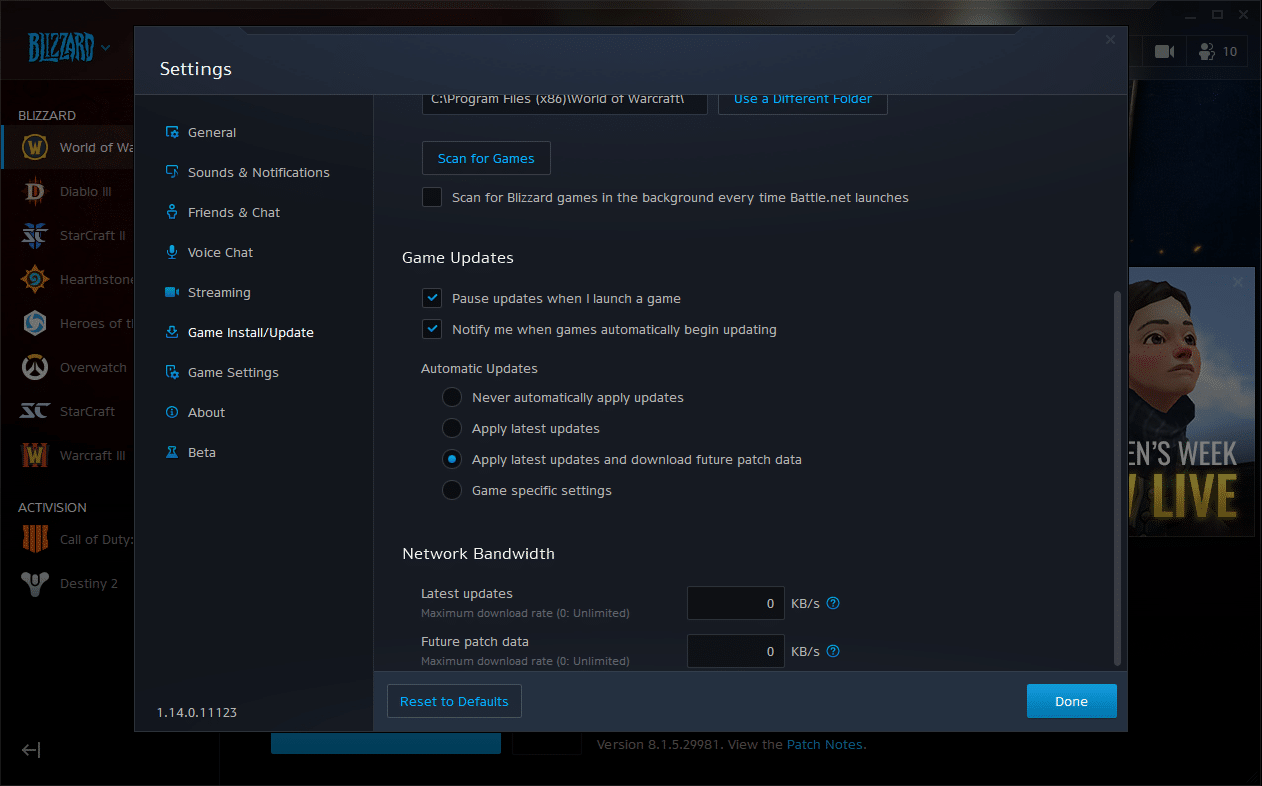Click the World of Warcraft game icon
The width and height of the screenshot is (1262, 786).
[35, 147]
